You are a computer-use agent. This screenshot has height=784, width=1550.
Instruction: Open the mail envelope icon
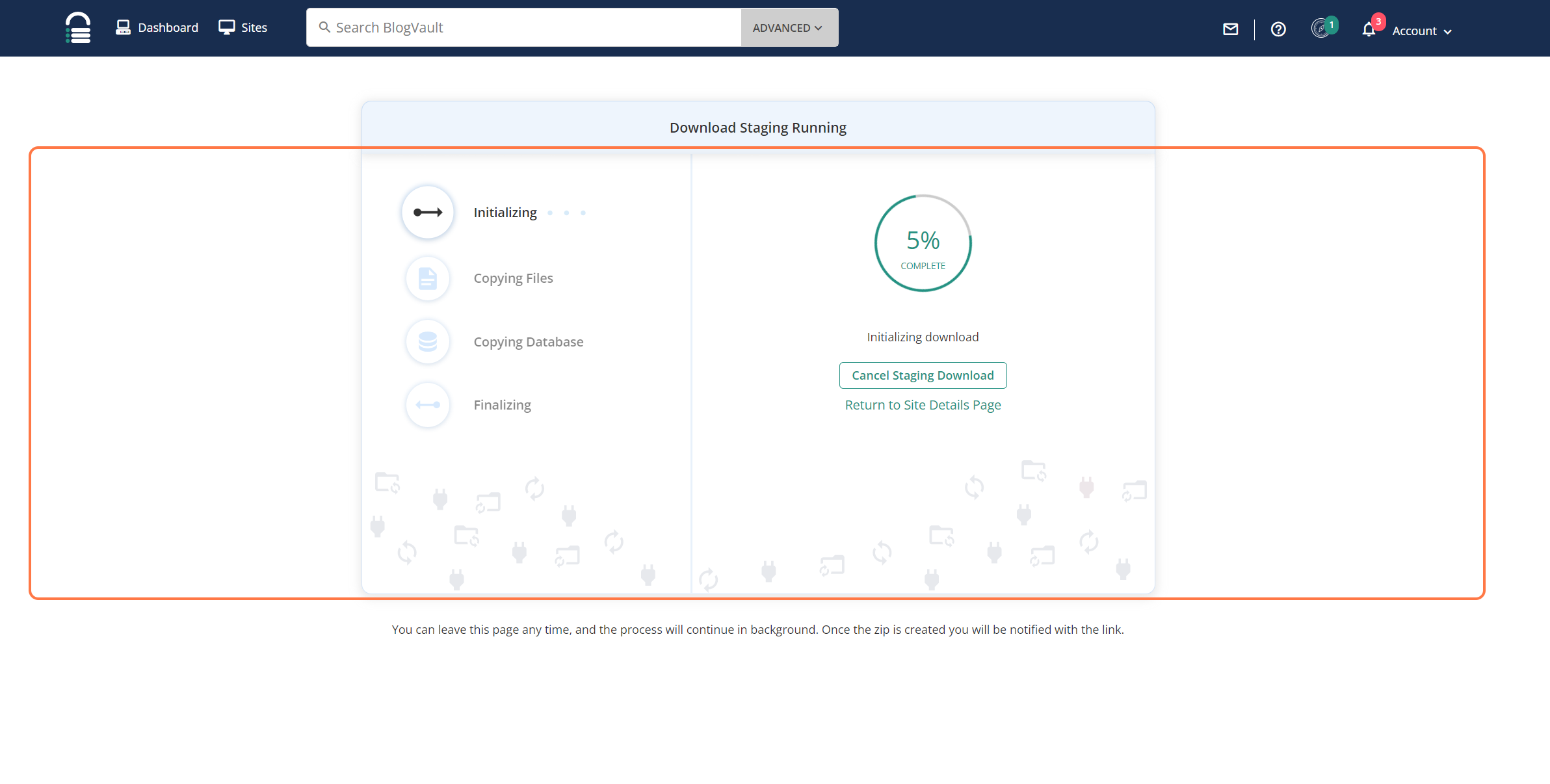[1230, 29]
